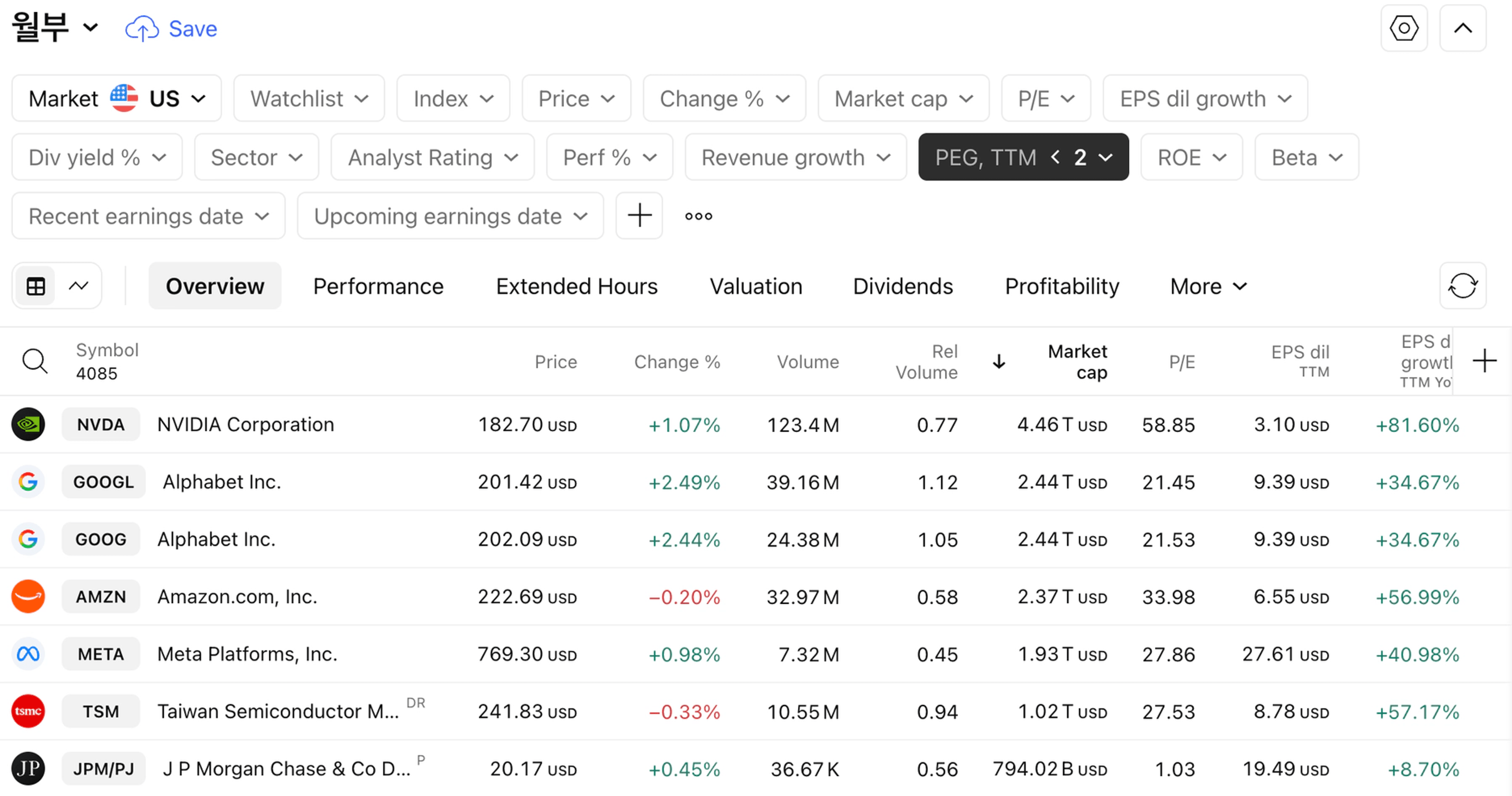Expand the Index filter dropdown
The image size is (1512, 796).
(x=453, y=98)
